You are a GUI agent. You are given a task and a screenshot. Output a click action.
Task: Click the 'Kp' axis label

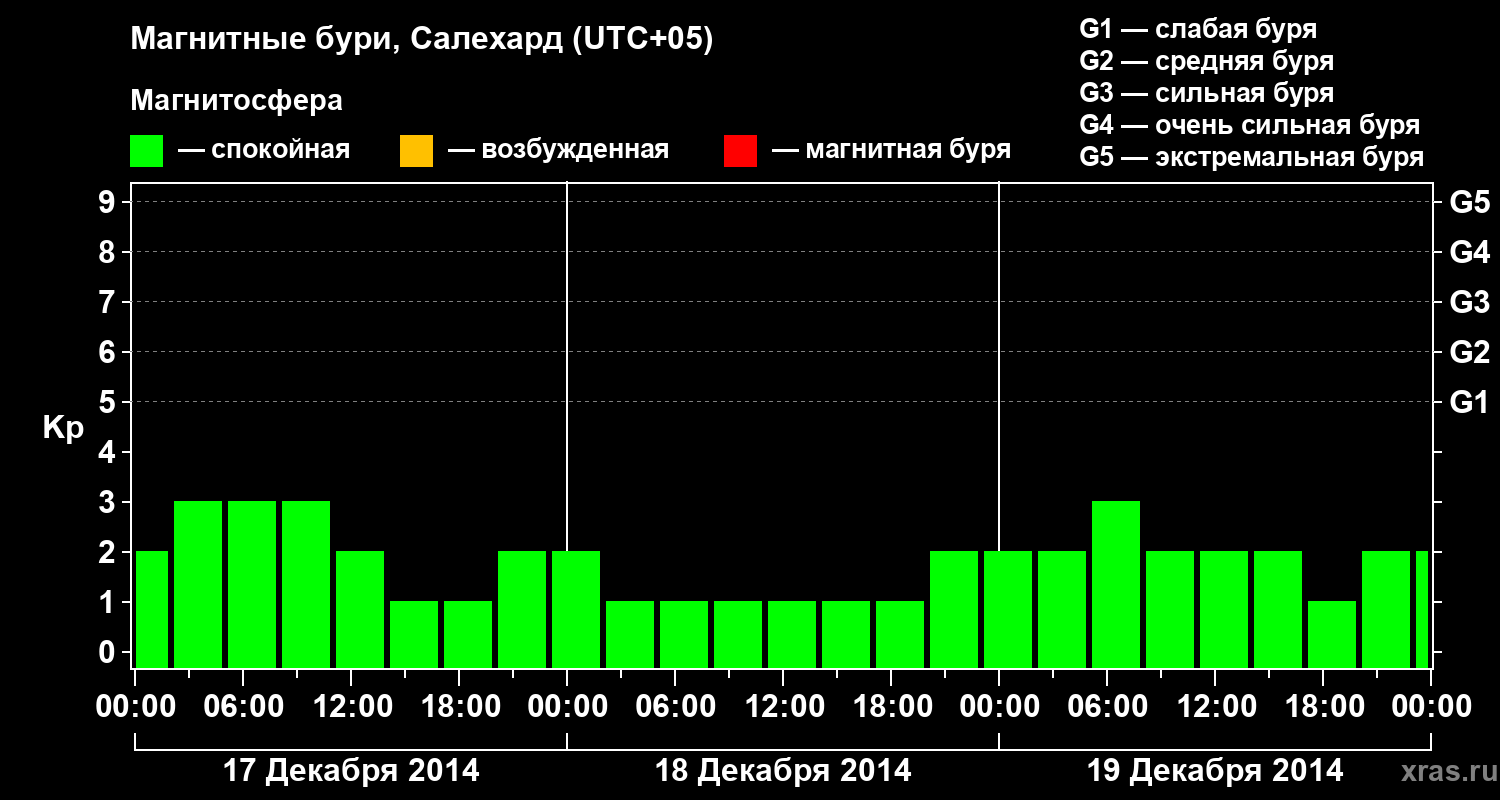point(63,428)
